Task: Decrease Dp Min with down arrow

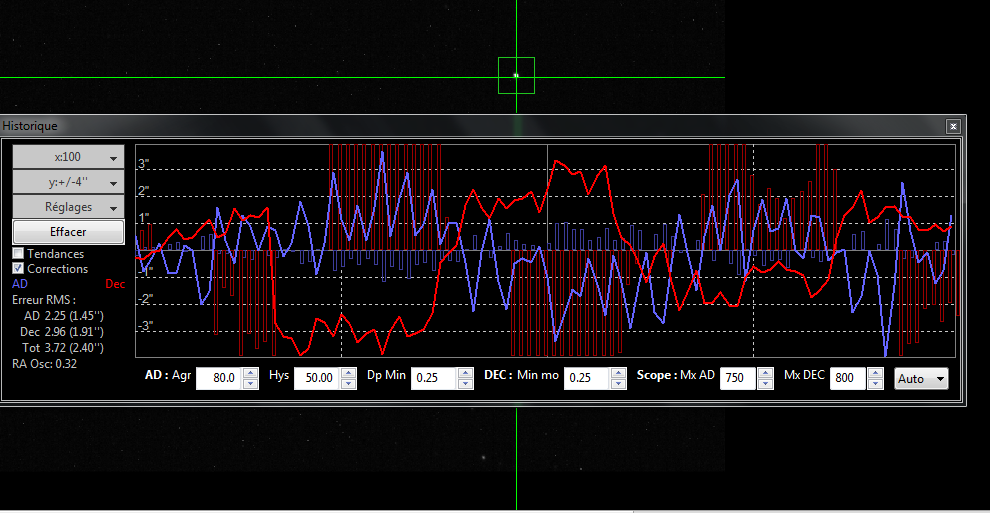Action: pos(466,384)
